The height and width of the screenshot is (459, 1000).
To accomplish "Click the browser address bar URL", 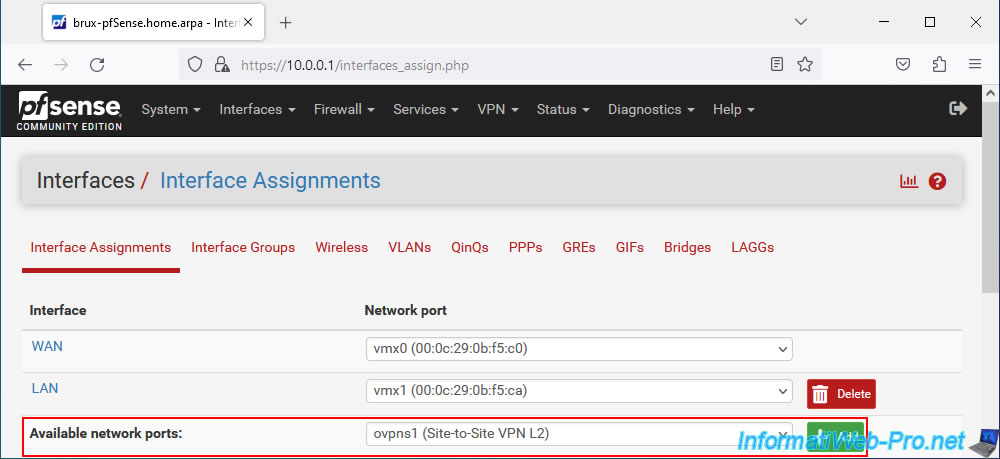I will 355,65.
